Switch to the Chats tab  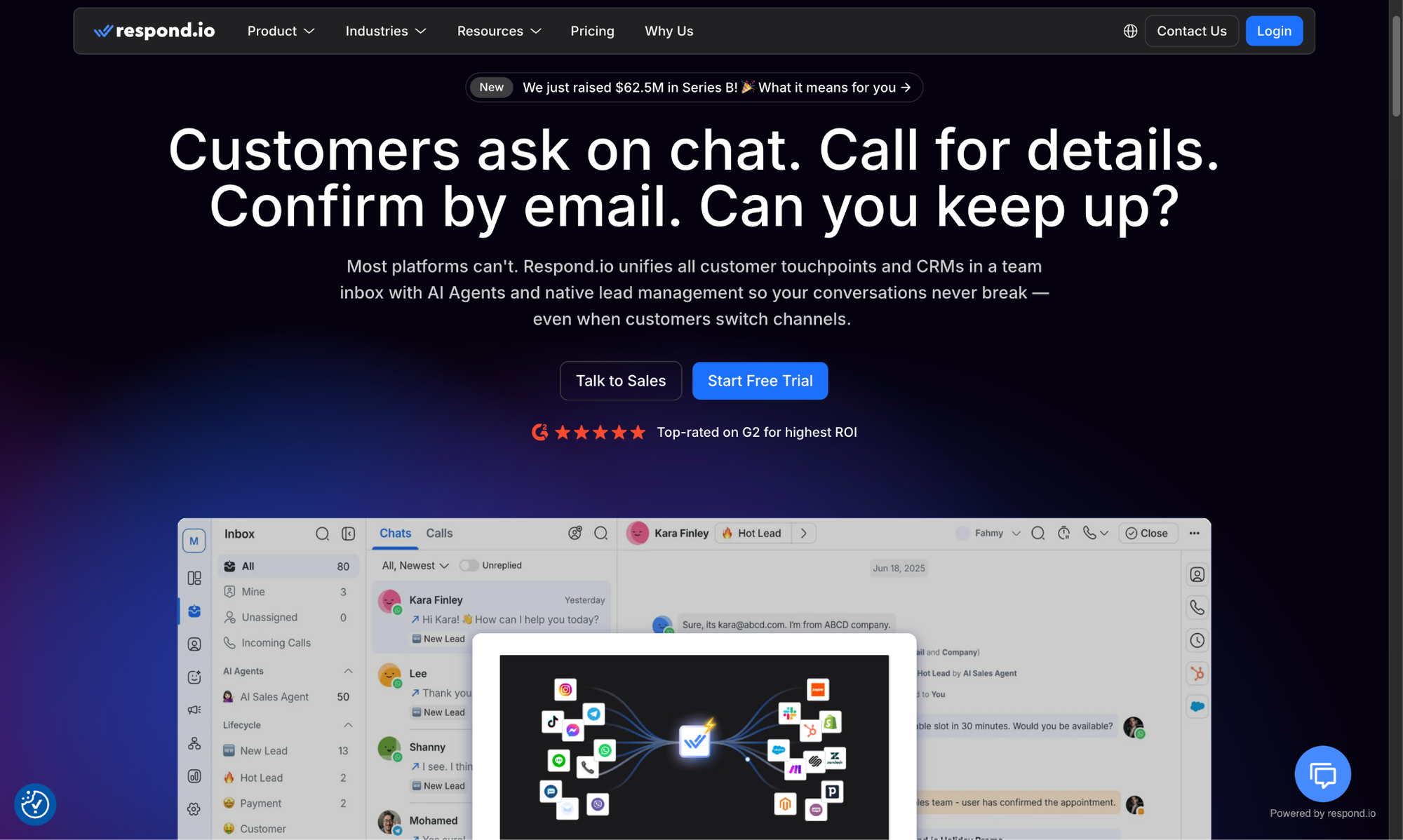pyautogui.click(x=395, y=533)
